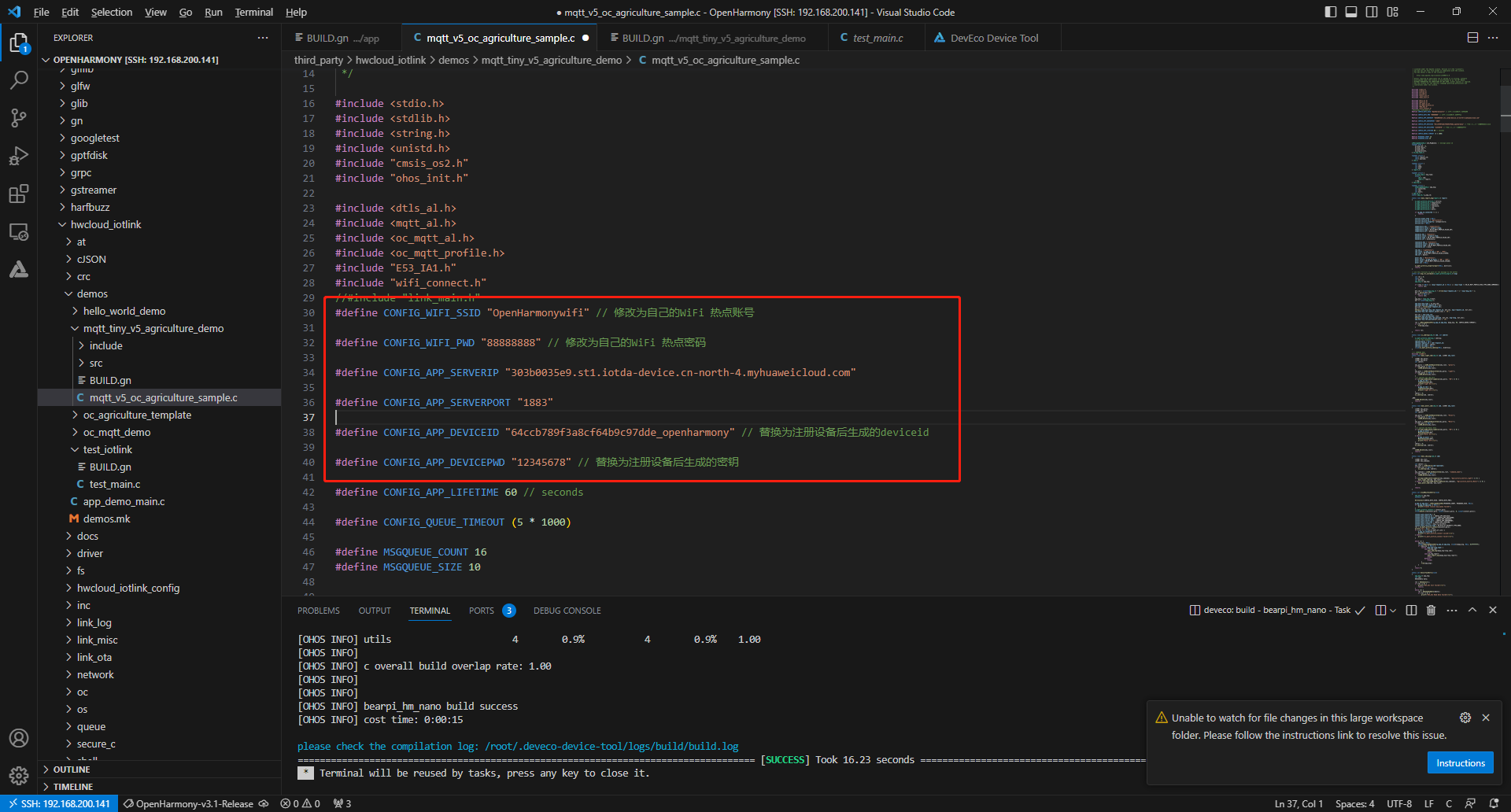Screen dimensions: 1511x812
Task: Switch to the test_main.c editor tab
Action: pos(877,38)
